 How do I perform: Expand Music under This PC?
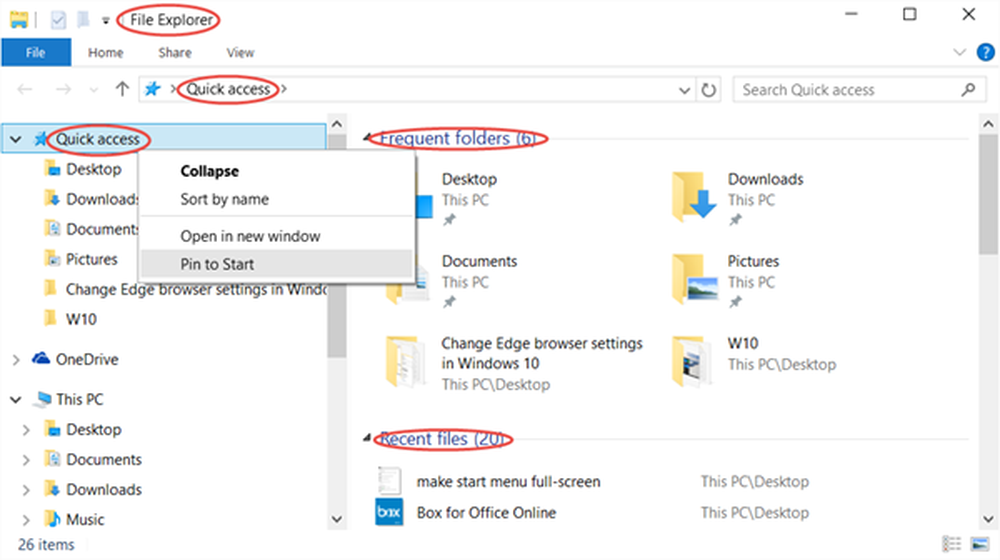pyautogui.click(x=26, y=520)
